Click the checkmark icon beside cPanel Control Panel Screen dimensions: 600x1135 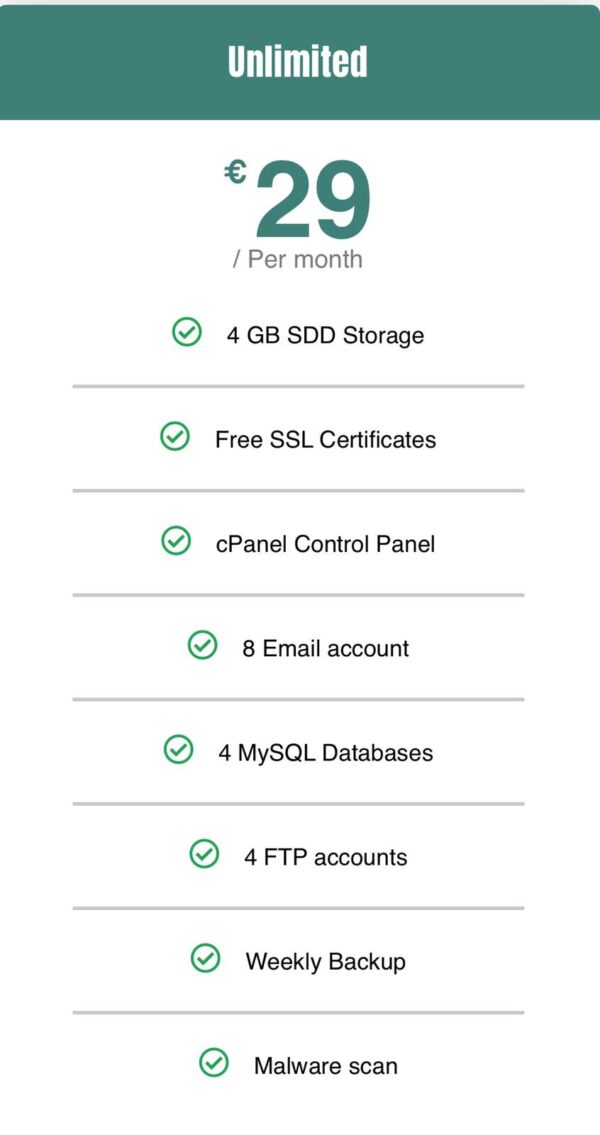175,541
